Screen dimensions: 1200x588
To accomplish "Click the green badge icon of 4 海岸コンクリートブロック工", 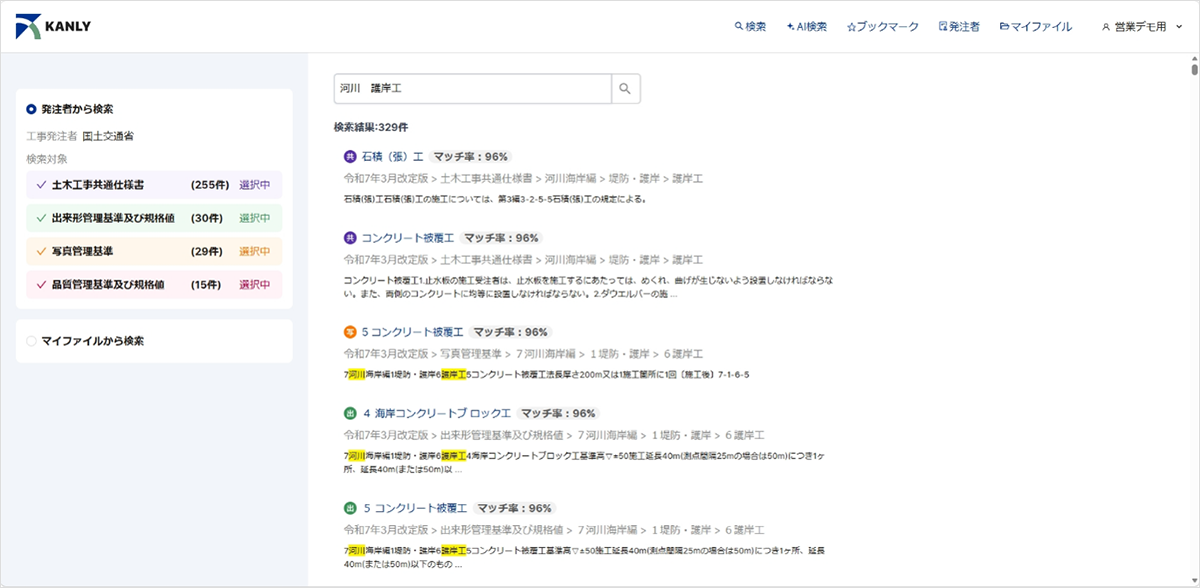I will [350, 413].
